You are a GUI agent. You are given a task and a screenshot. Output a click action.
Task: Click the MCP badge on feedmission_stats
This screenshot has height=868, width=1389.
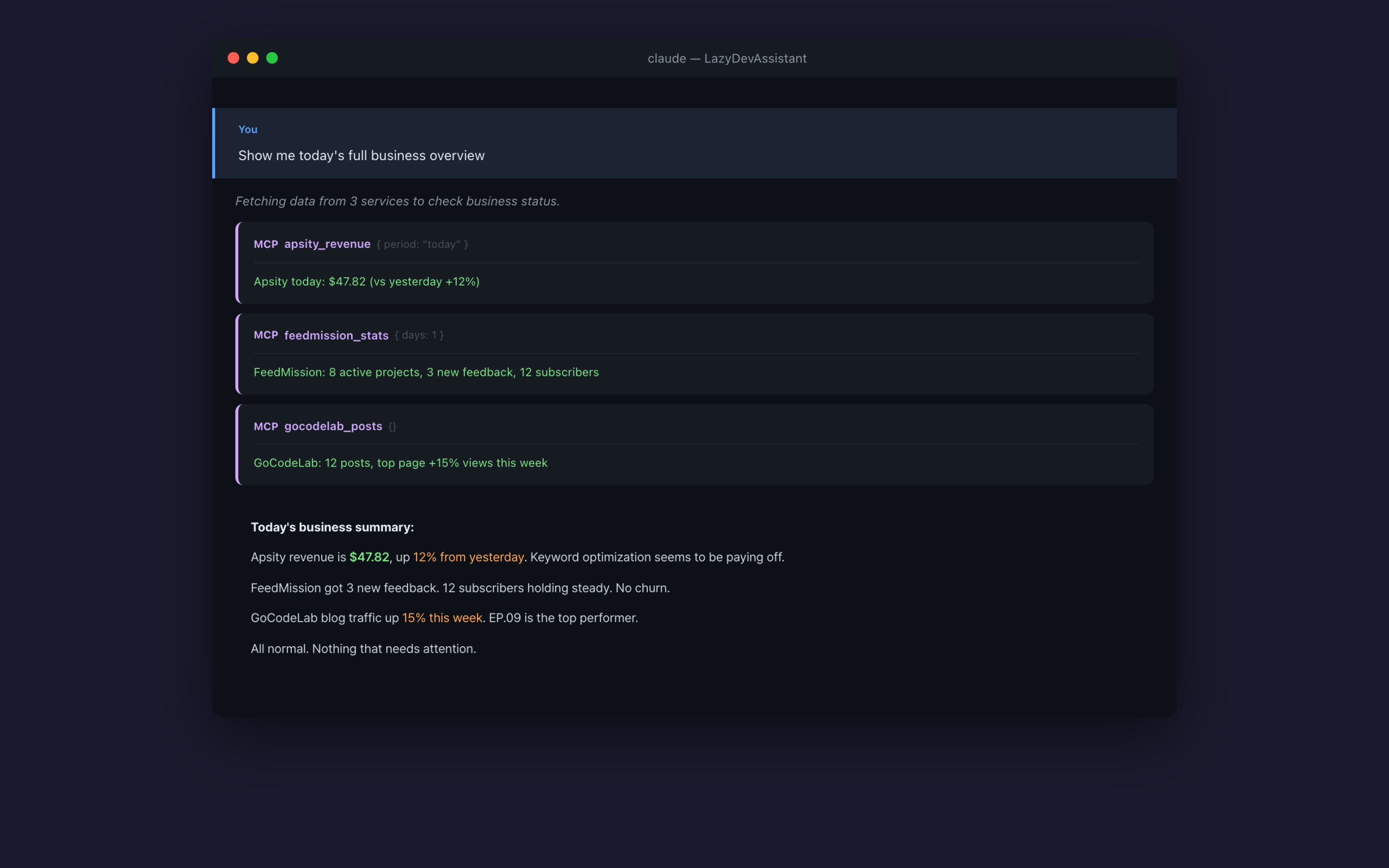click(x=266, y=335)
